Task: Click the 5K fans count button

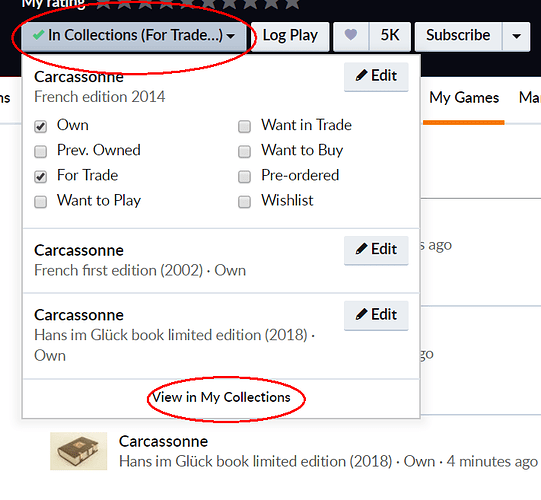Action: tap(390, 36)
